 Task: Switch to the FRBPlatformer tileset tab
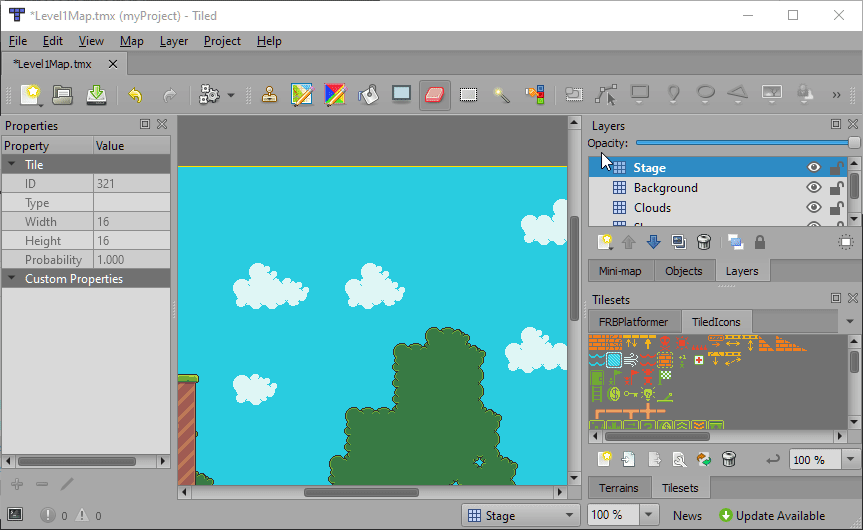pyautogui.click(x=633, y=322)
